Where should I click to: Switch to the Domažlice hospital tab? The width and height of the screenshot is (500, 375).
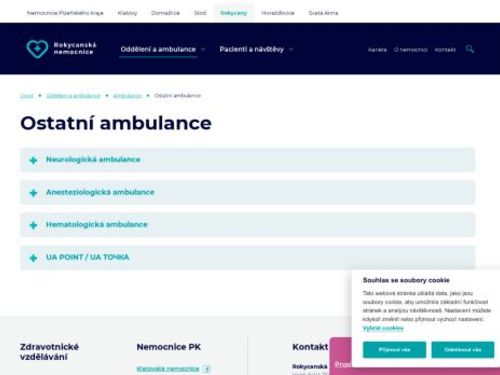[165, 13]
